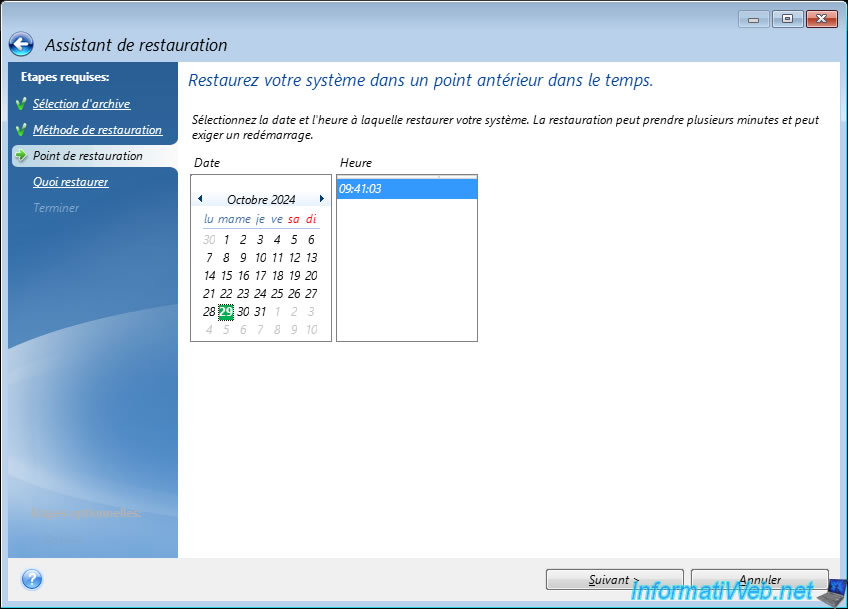Screen dimensions: 848x609
Task: Select October 20 in the calendar
Action: pyautogui.click(x=311, y=276)
